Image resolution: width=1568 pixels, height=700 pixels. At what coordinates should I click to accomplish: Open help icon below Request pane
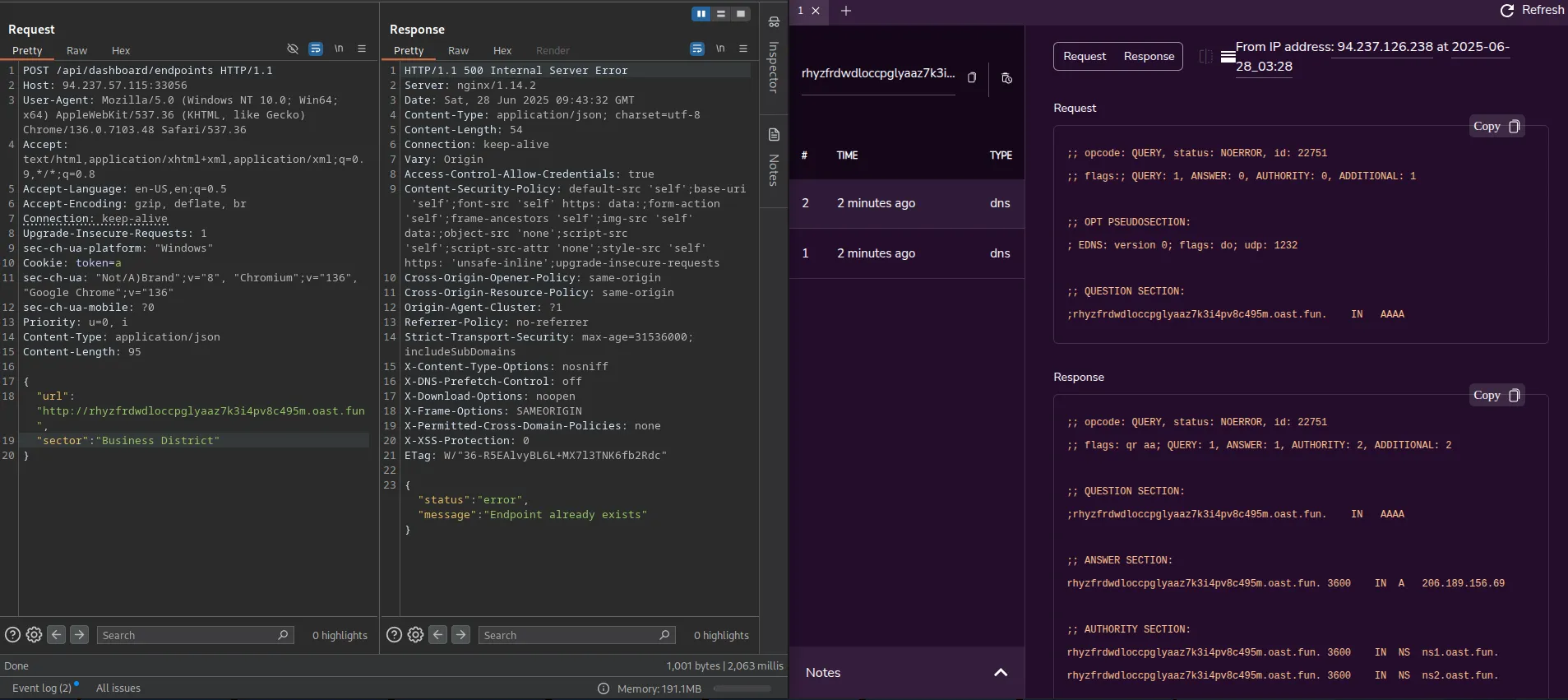point(12,635)
